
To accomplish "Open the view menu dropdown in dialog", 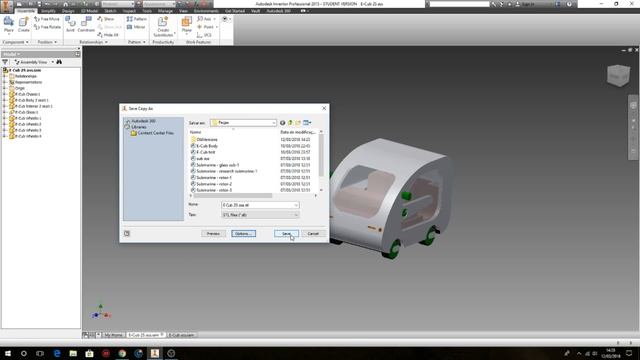I will [307, 123].
